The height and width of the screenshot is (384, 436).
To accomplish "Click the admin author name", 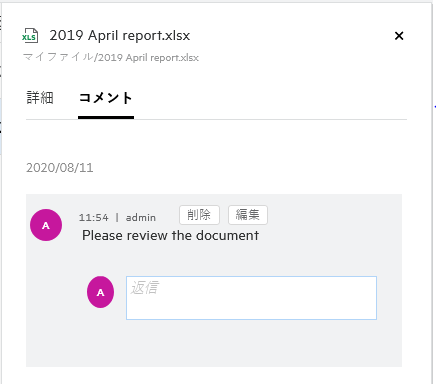I will [x=141, y=218].
